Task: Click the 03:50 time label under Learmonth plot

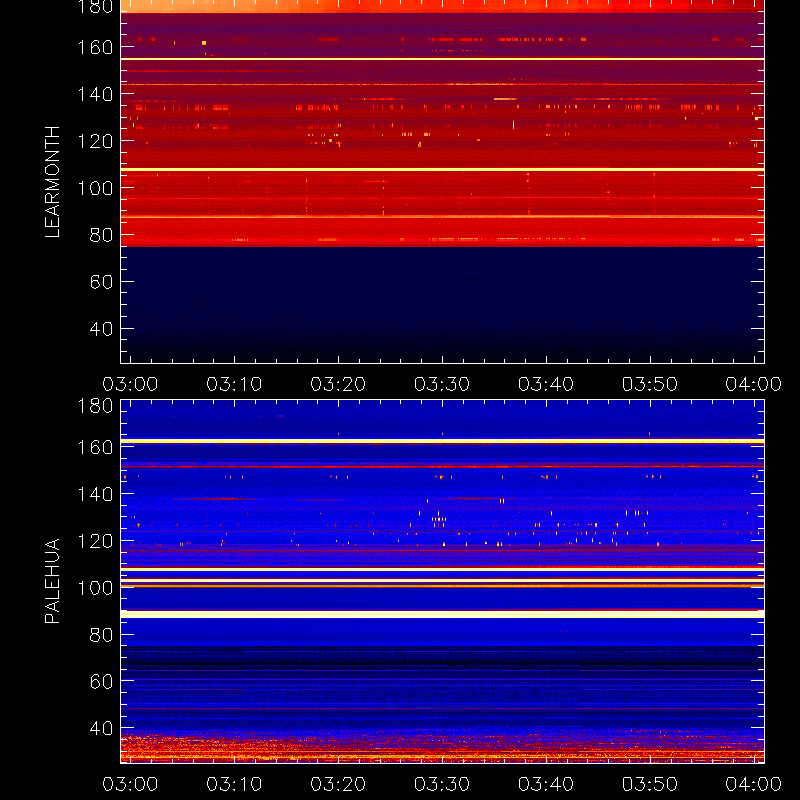Action: (650, 384)
